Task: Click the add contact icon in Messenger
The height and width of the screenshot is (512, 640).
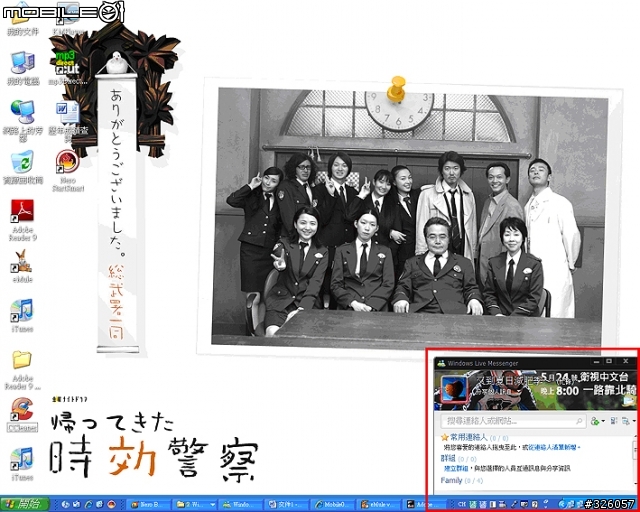Action: point(595,421)
